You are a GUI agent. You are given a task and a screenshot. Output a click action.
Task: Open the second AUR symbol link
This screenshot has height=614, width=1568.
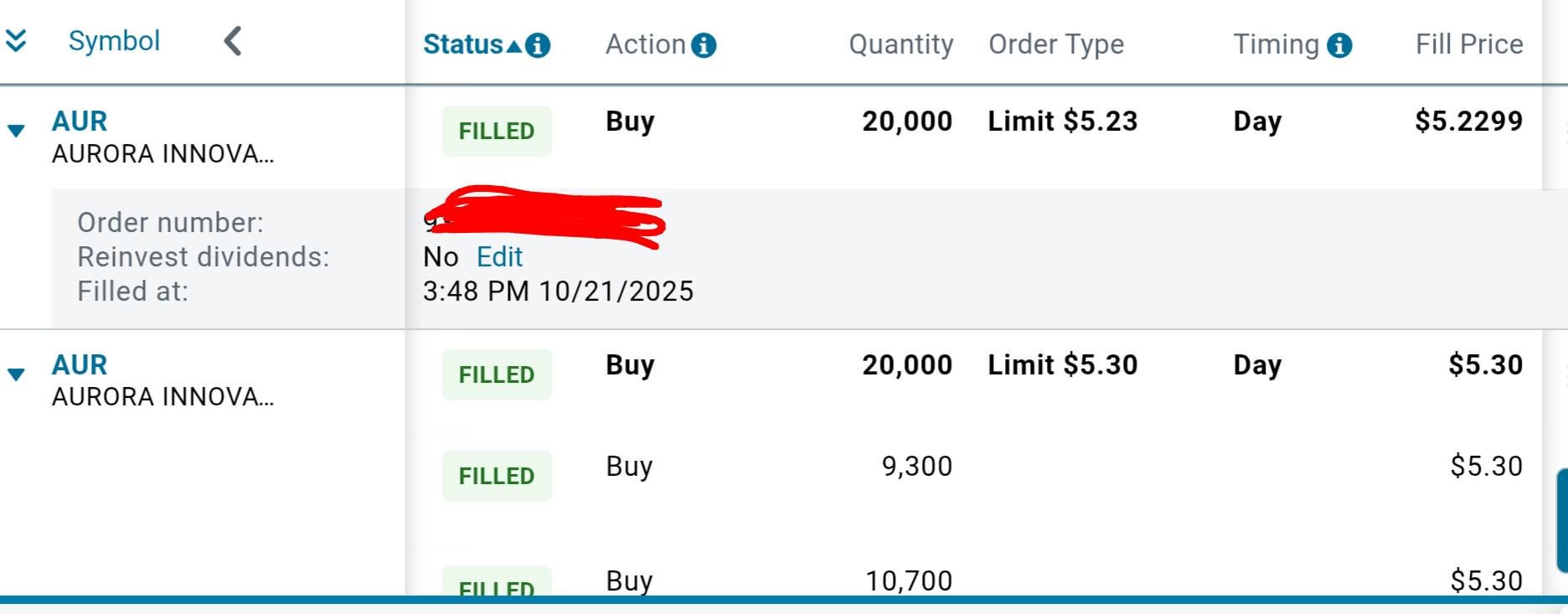[80, 365]
